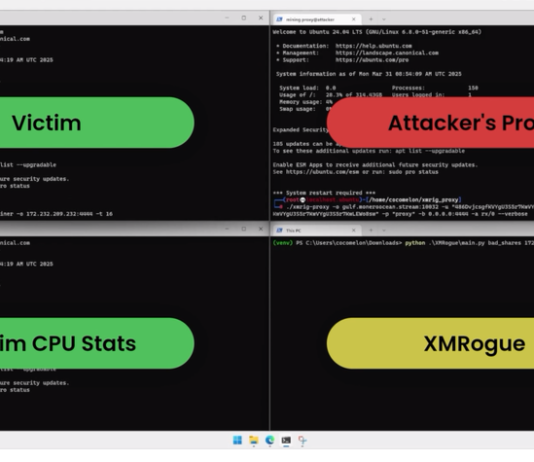534x462 pixels.
Task: Click 'security updates.' line in bottom-left terminal
Action: [34, 383]
